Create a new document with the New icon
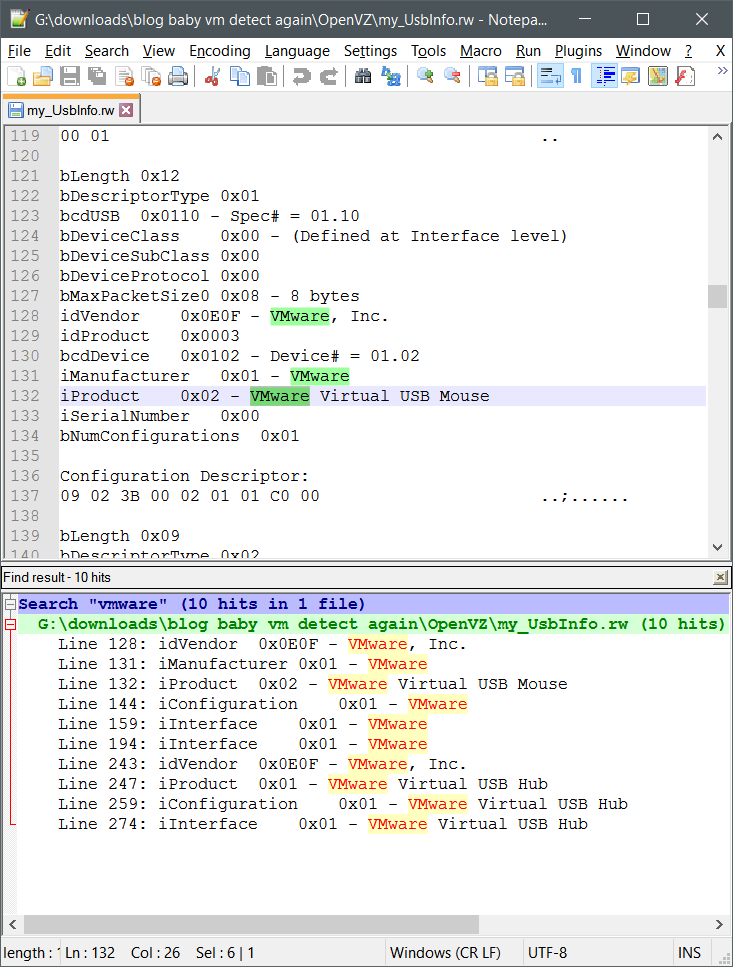This screenshot has height=967, width=733. (x=17, y=76)
